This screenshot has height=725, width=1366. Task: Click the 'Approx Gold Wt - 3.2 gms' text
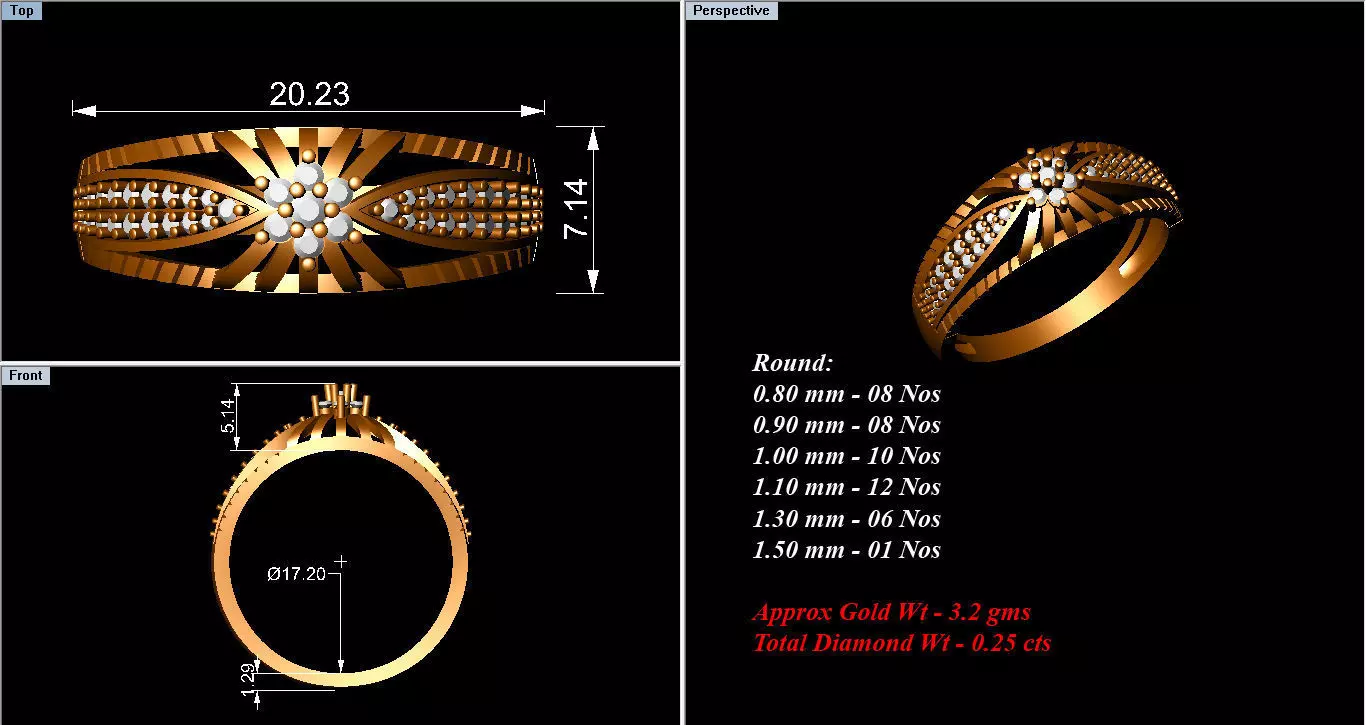[x=892, y=611]
